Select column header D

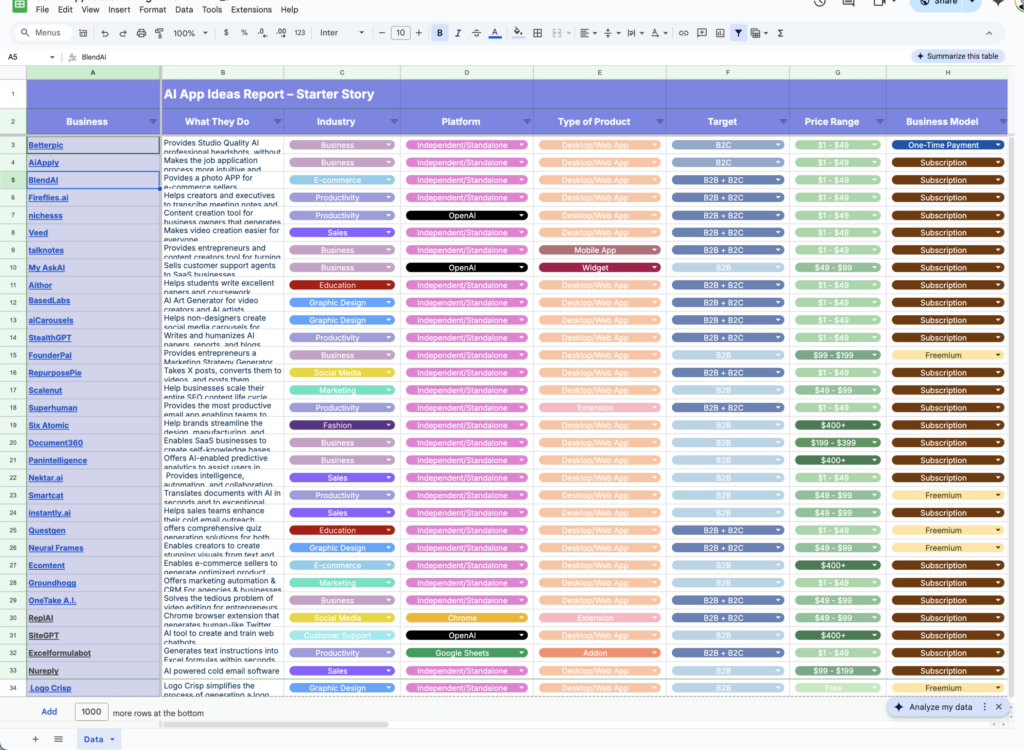coord(466,73)
